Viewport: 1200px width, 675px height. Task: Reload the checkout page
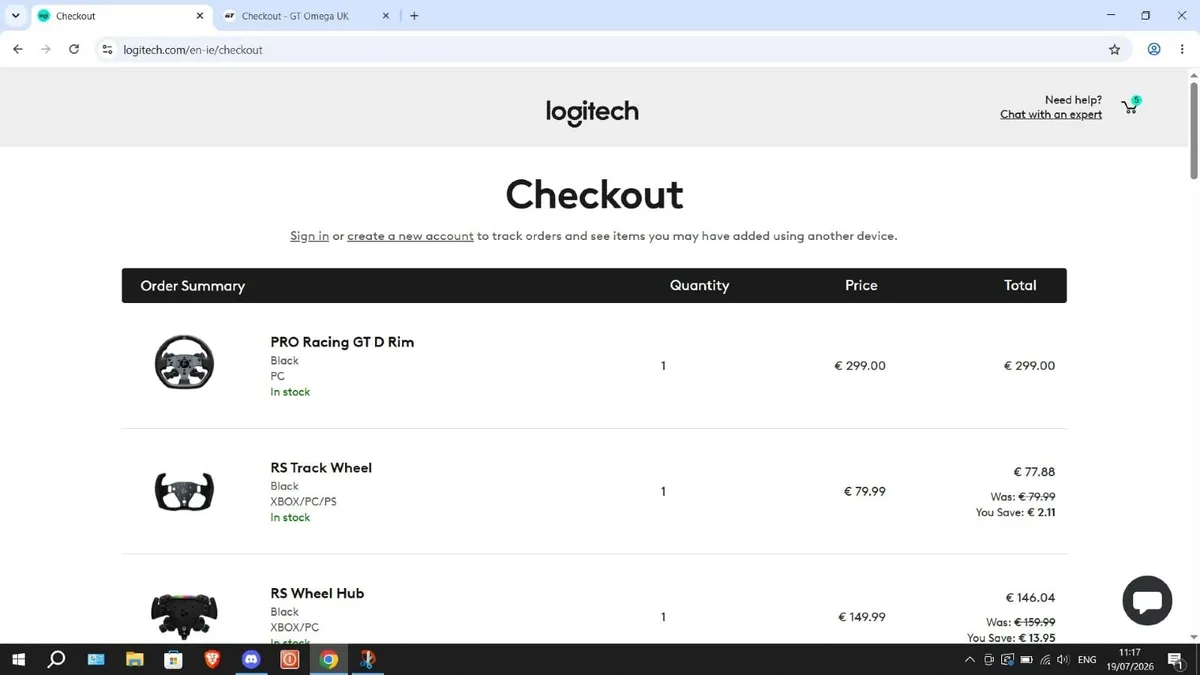(74, 49)
